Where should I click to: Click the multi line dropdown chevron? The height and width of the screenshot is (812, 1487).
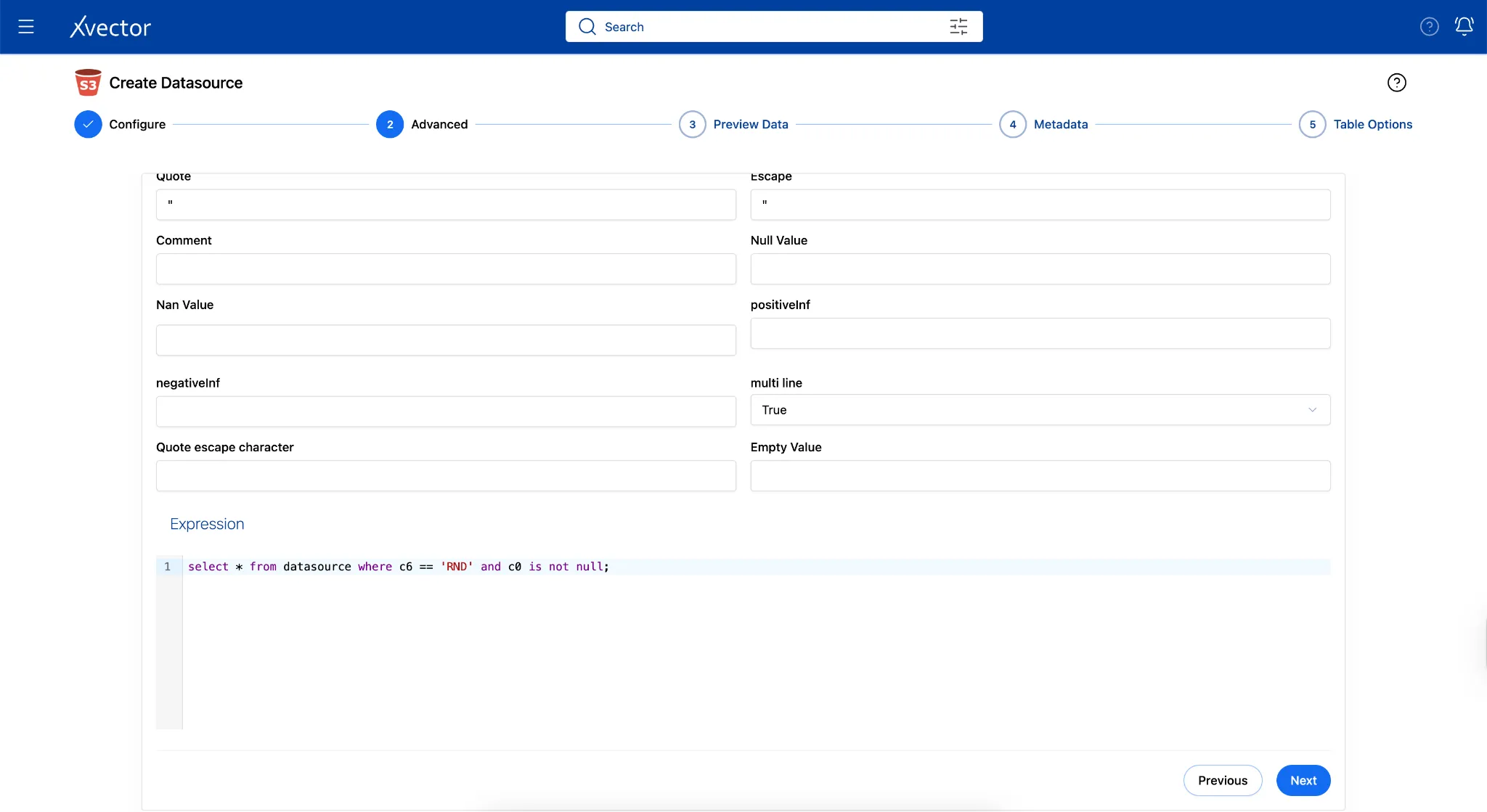point(1312,410)
